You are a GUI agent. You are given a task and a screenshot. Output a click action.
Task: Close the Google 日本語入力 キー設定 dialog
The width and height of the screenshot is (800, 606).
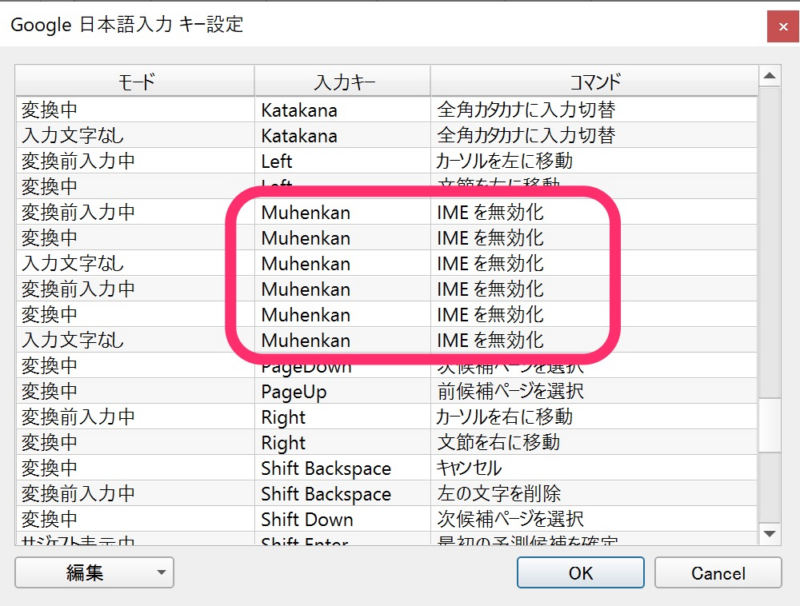[x=783, y=27]
